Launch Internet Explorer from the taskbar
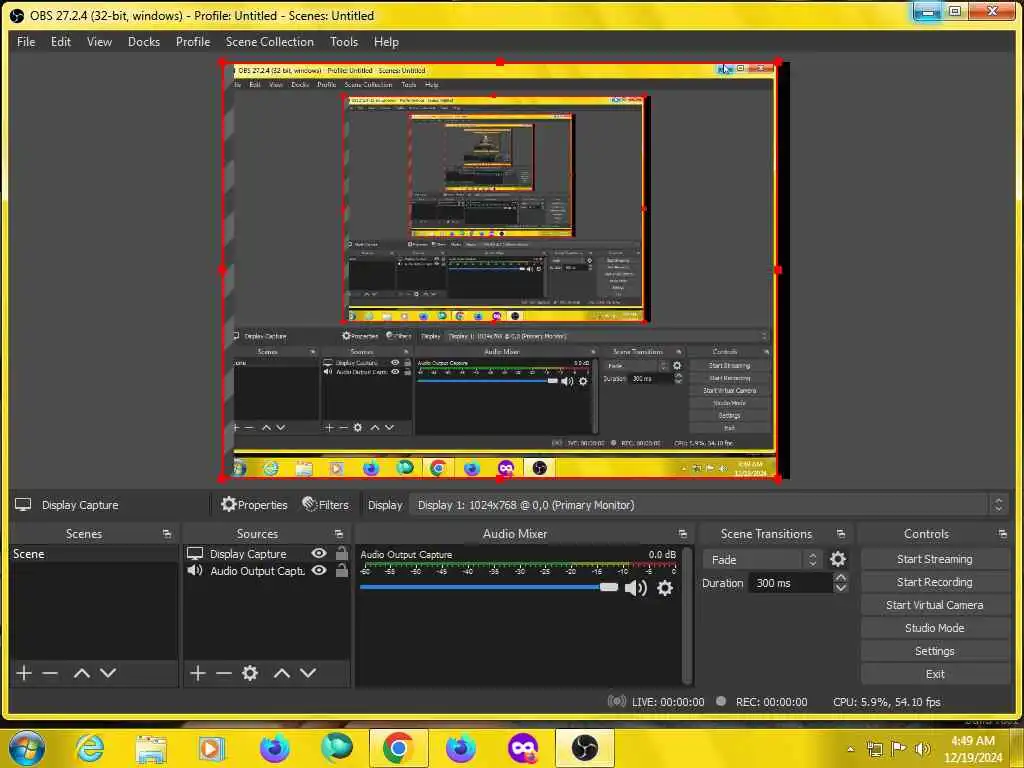Screen dimensions: 1024x768 click(89, 748)
